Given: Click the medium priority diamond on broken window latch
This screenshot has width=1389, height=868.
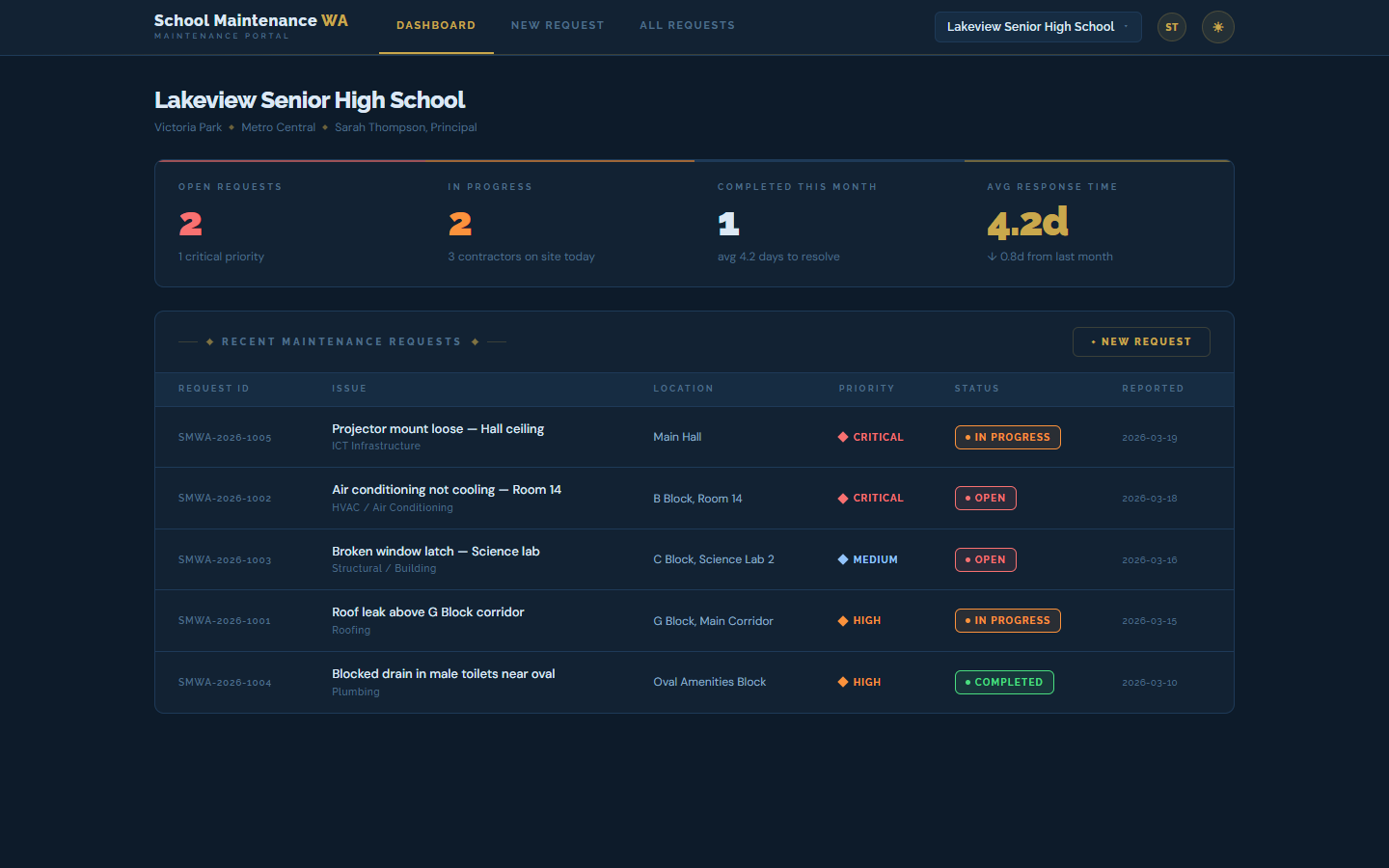Looking at the screenshot, I should coord(842,559).
